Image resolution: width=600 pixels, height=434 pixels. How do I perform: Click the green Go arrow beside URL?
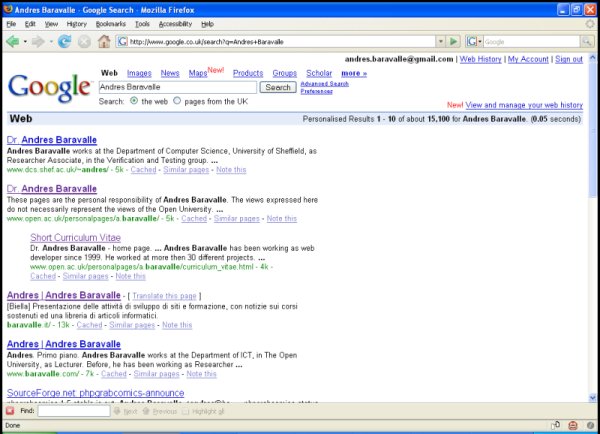click(x=453, y=41)
